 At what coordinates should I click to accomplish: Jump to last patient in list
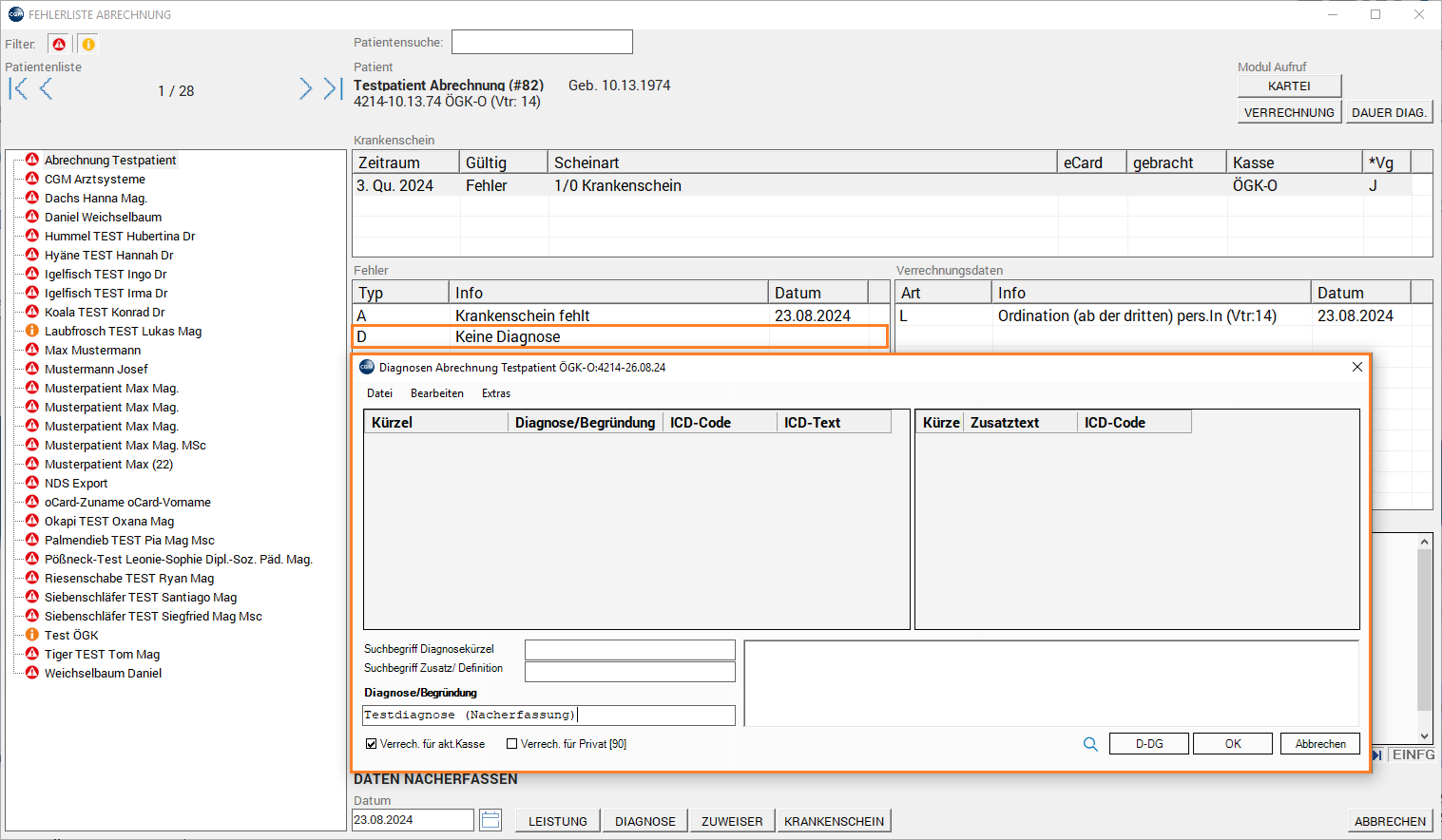pyautogui.click(x=332, y=89)
